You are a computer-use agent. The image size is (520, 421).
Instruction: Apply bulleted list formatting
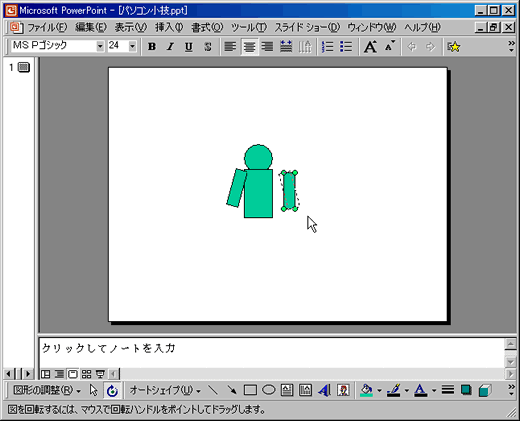(346, 47)
